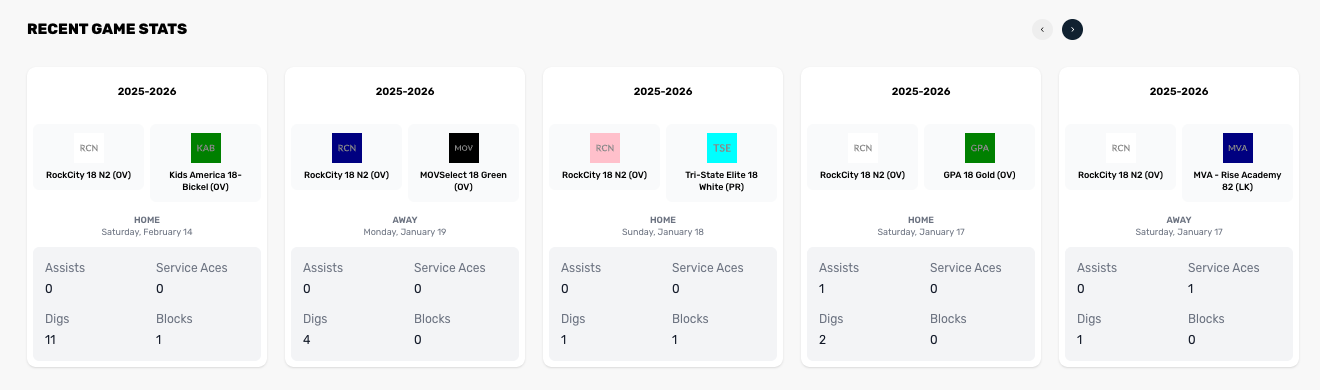The width and height of the screenshot is (1320, 390).
Task: Open Tri-State Elite 18 White (PR) team
Action: [722, 181]
